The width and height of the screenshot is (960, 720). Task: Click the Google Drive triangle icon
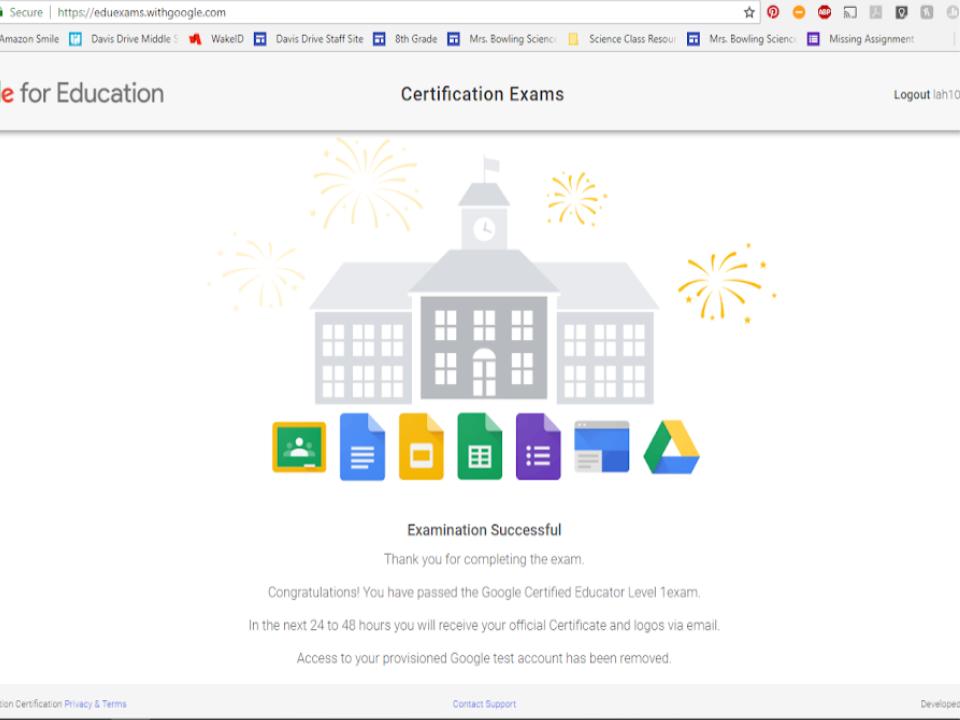tap(672, 447)
